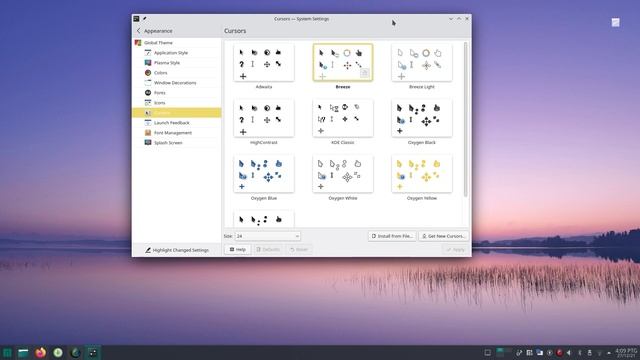640x360 pixels.
Task: Click the green circular taskbar icon
Action: (x=58, y=353)
